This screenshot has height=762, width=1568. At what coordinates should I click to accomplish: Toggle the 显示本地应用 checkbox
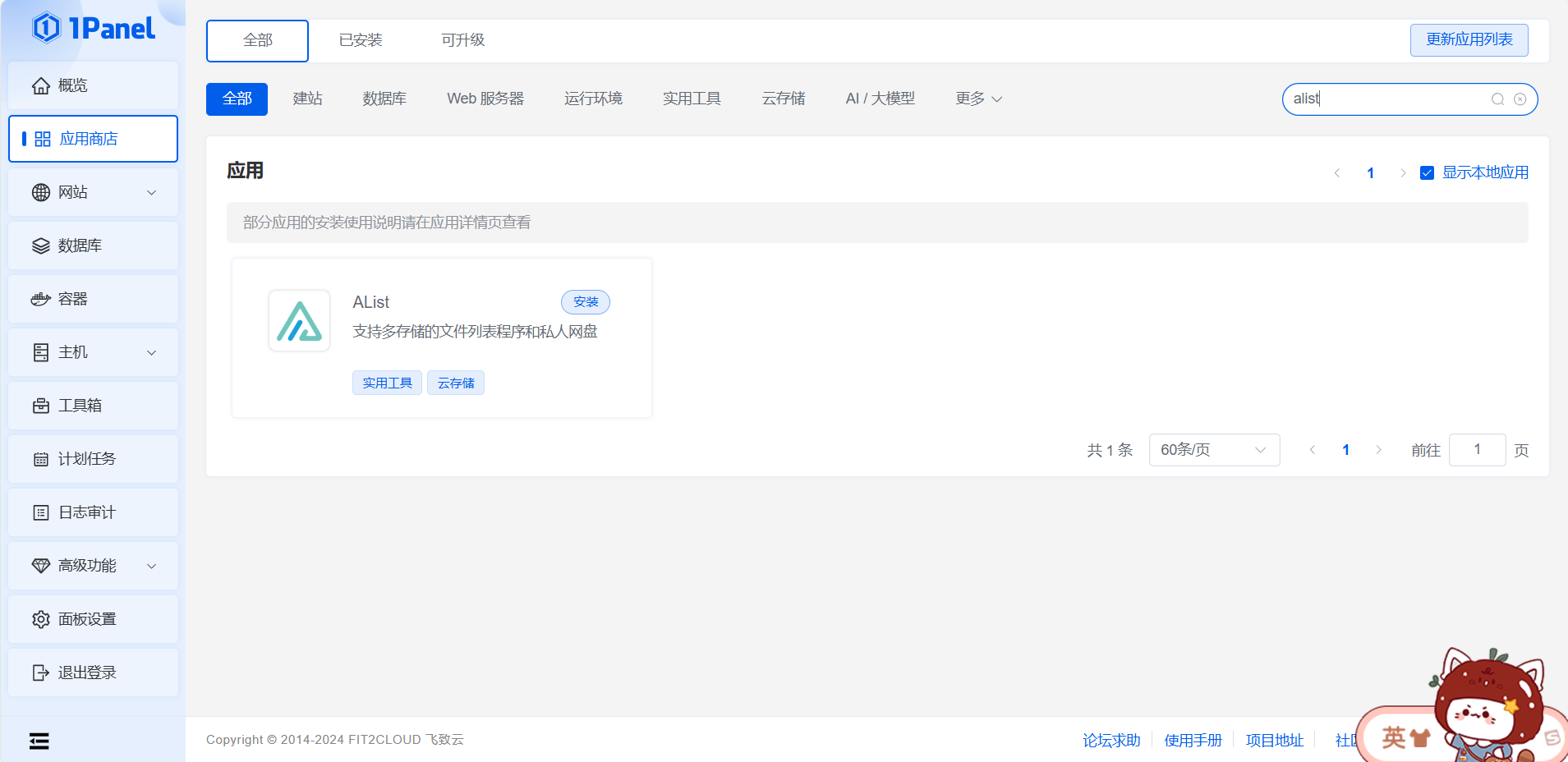pyautogui.click(x=1428, y=173)
